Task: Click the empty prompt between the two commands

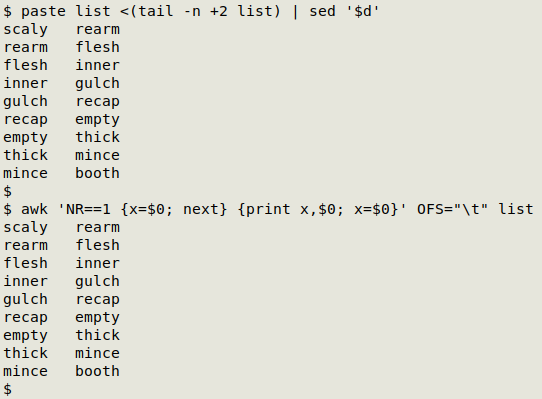Action: tap(8, 191)
